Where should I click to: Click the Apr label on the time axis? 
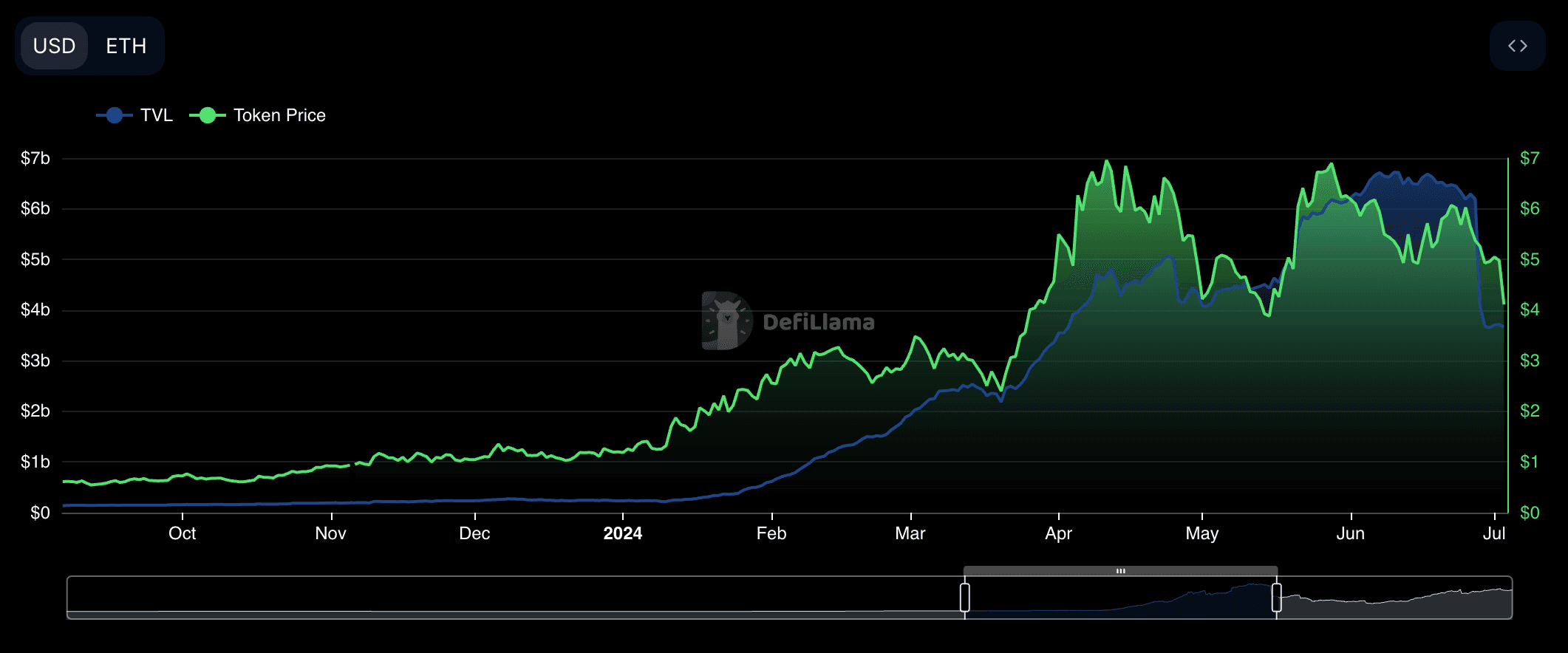tap(1058, 533)
